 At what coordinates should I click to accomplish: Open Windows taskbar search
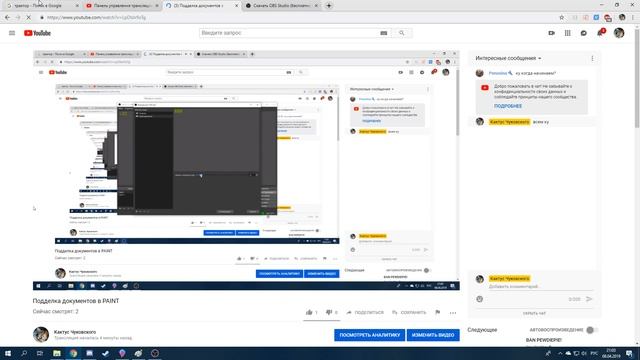[24, 353]
